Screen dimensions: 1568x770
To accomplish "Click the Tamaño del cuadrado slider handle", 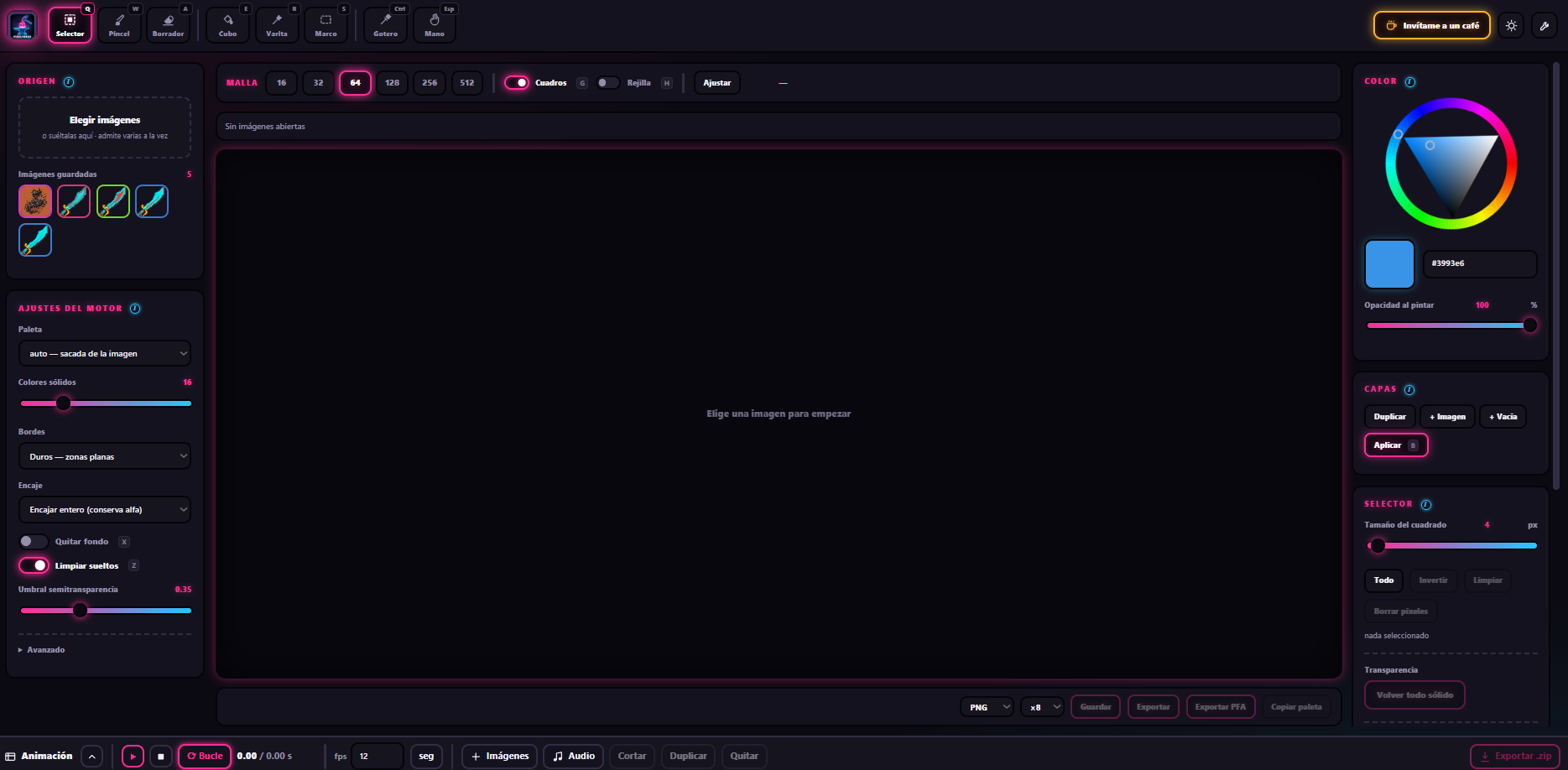I will point(1378,546).
